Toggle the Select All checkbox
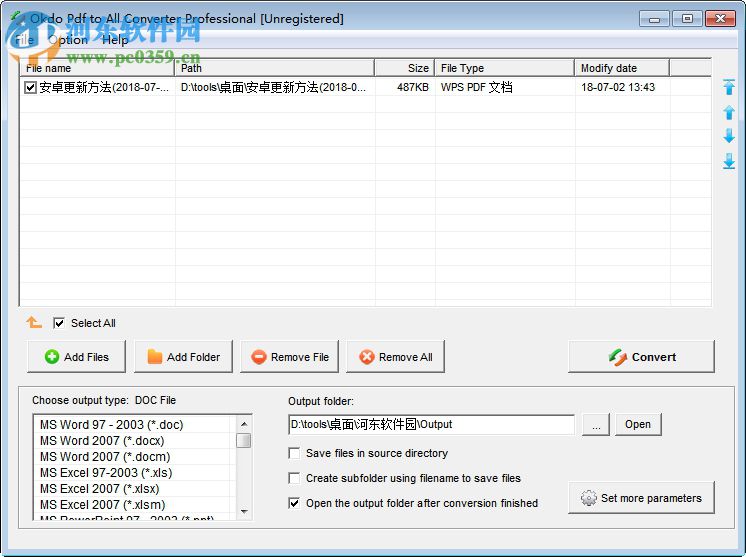This screenshot has height=557, width=746. [59, 323]
